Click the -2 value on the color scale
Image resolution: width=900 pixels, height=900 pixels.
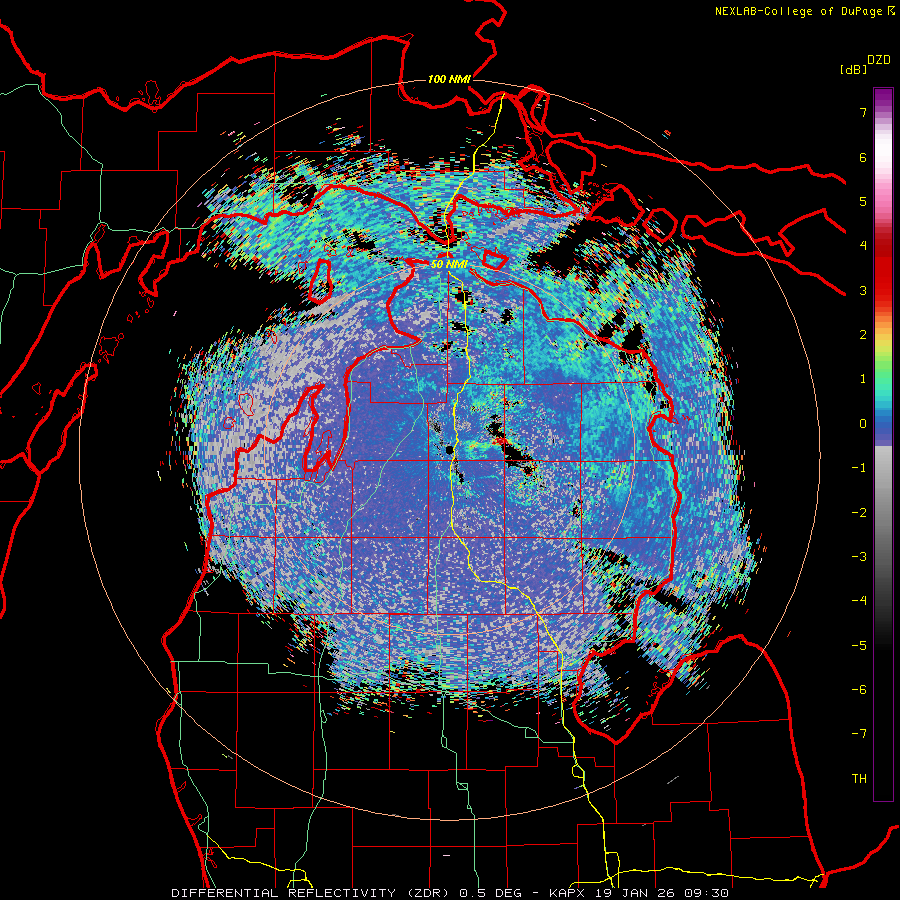tap(859, 513)
